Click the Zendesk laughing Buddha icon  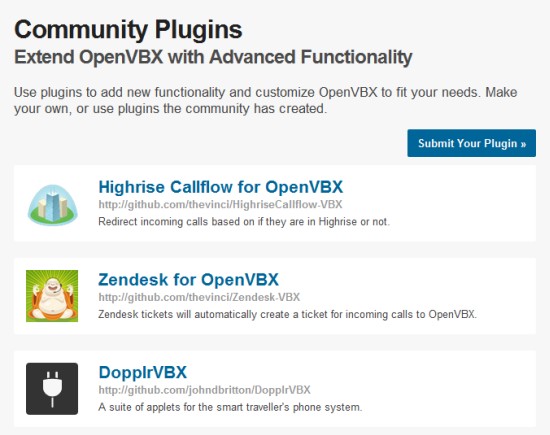[52, 296]
